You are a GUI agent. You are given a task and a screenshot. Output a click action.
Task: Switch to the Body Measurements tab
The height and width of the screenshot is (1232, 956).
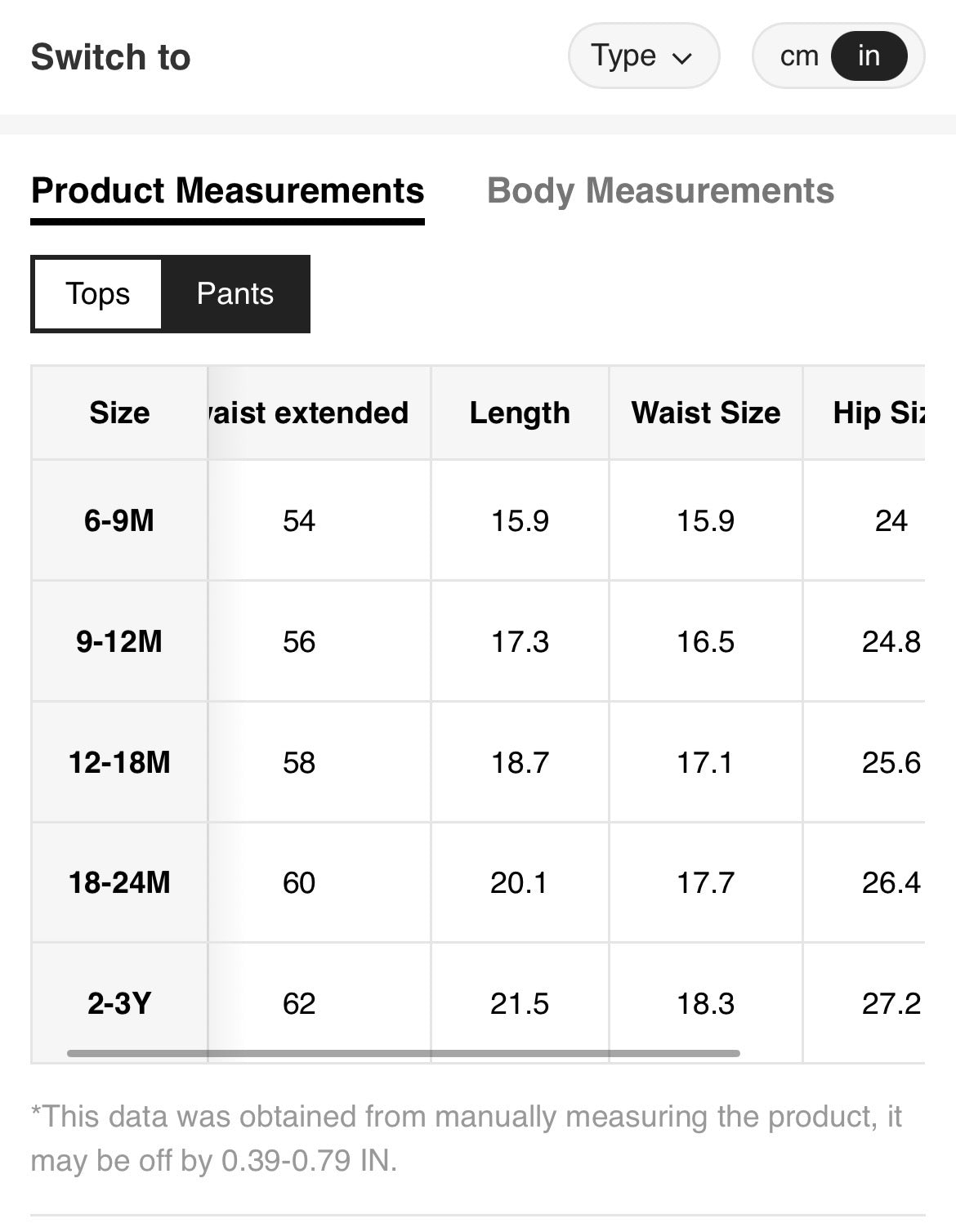660,191
